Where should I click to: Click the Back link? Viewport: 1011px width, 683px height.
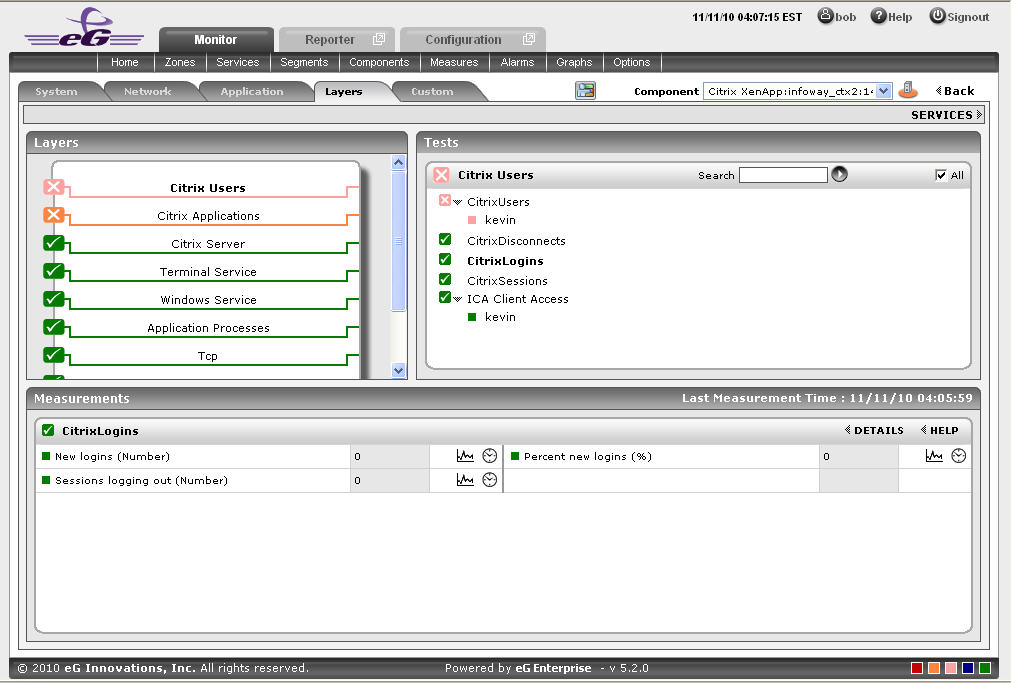(x=955, y=91)
